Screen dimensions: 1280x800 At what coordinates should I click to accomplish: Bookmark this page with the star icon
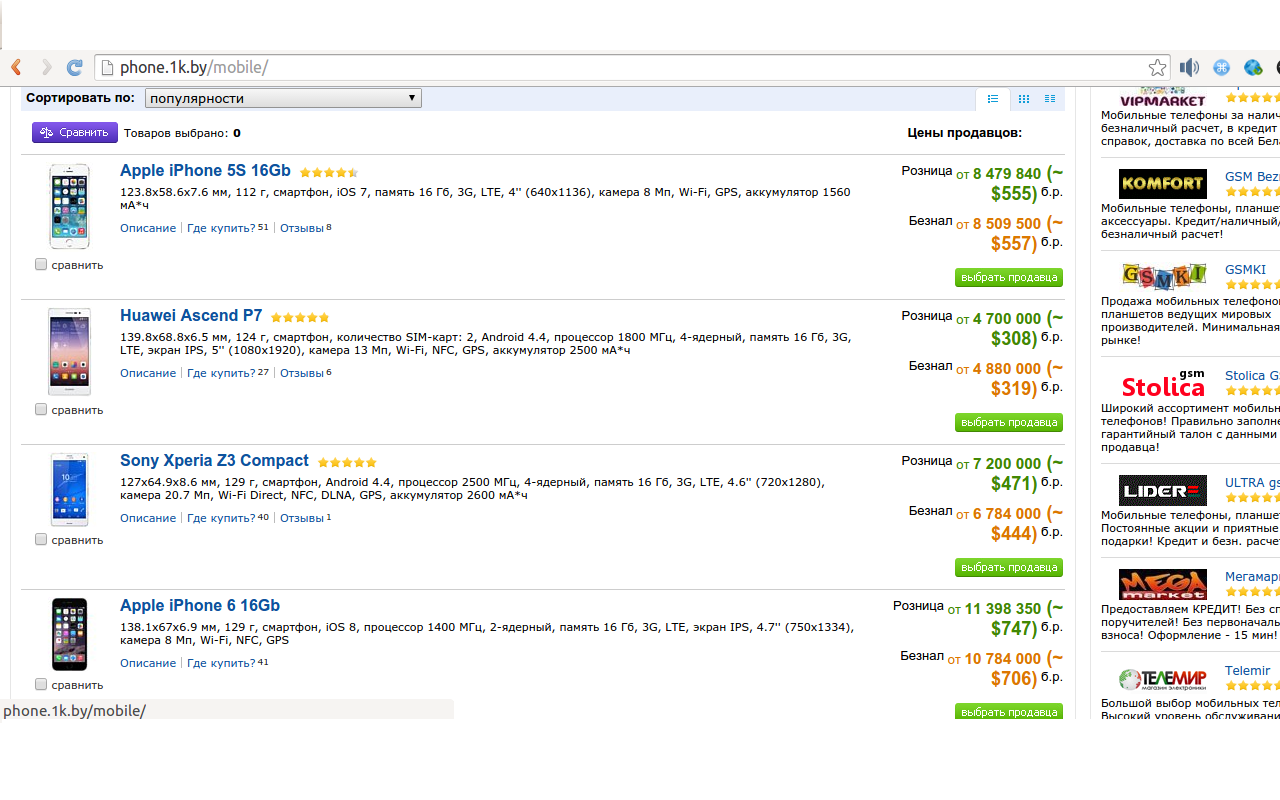[x=1157, y=68]
